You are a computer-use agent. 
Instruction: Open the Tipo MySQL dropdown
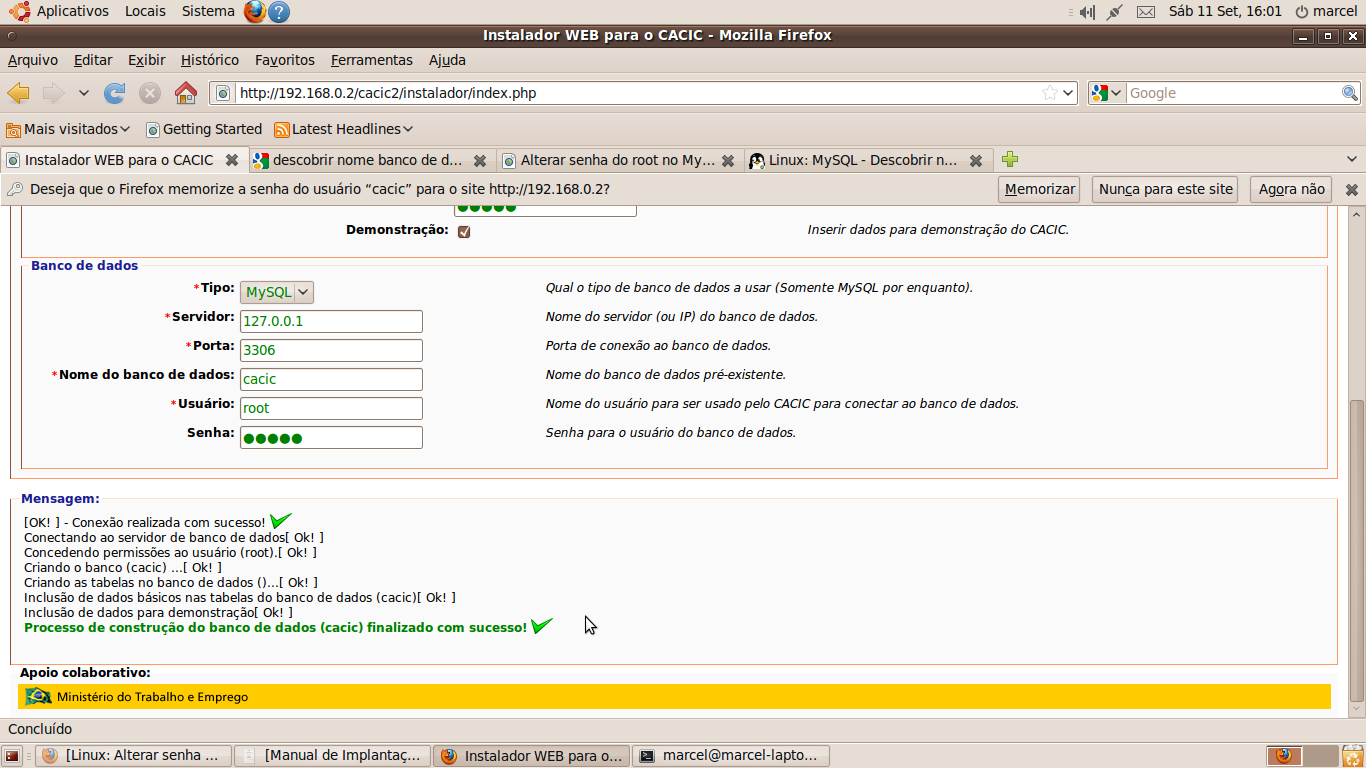(x=277, y=292)
